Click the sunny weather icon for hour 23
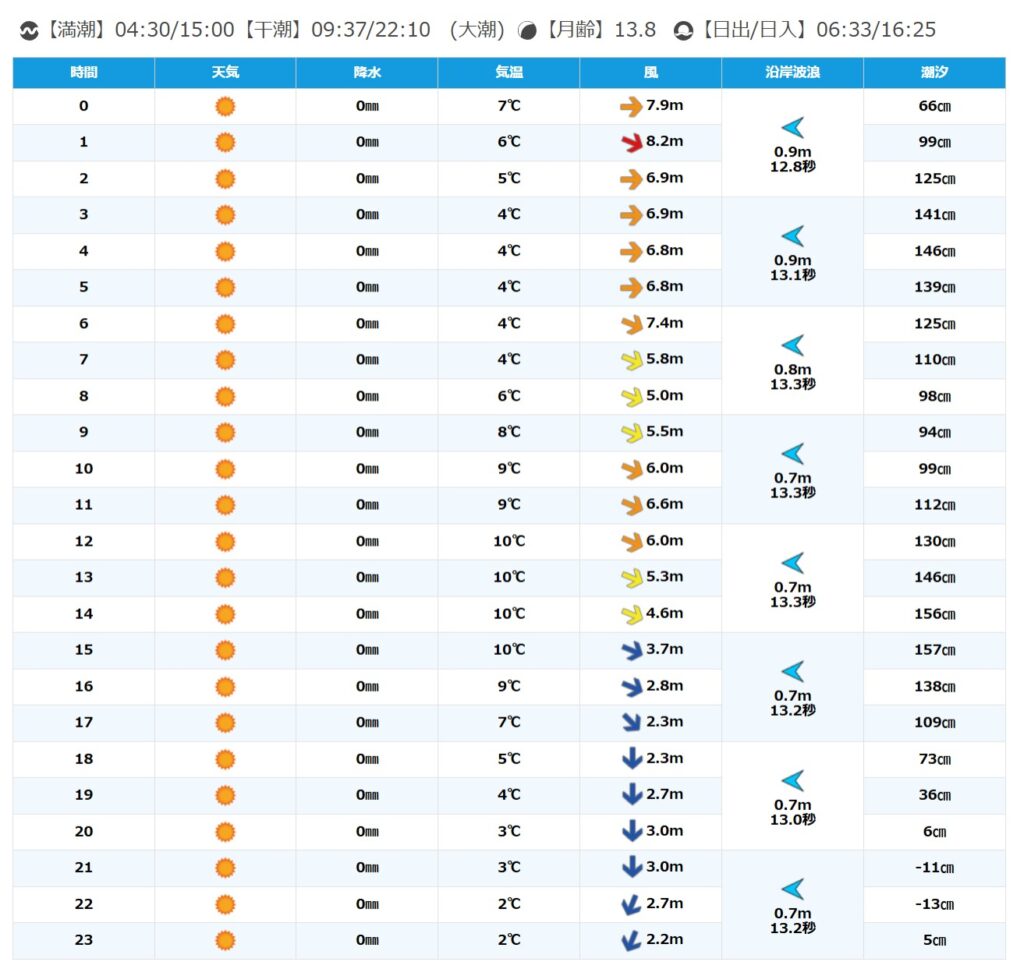 pos(225,940)
